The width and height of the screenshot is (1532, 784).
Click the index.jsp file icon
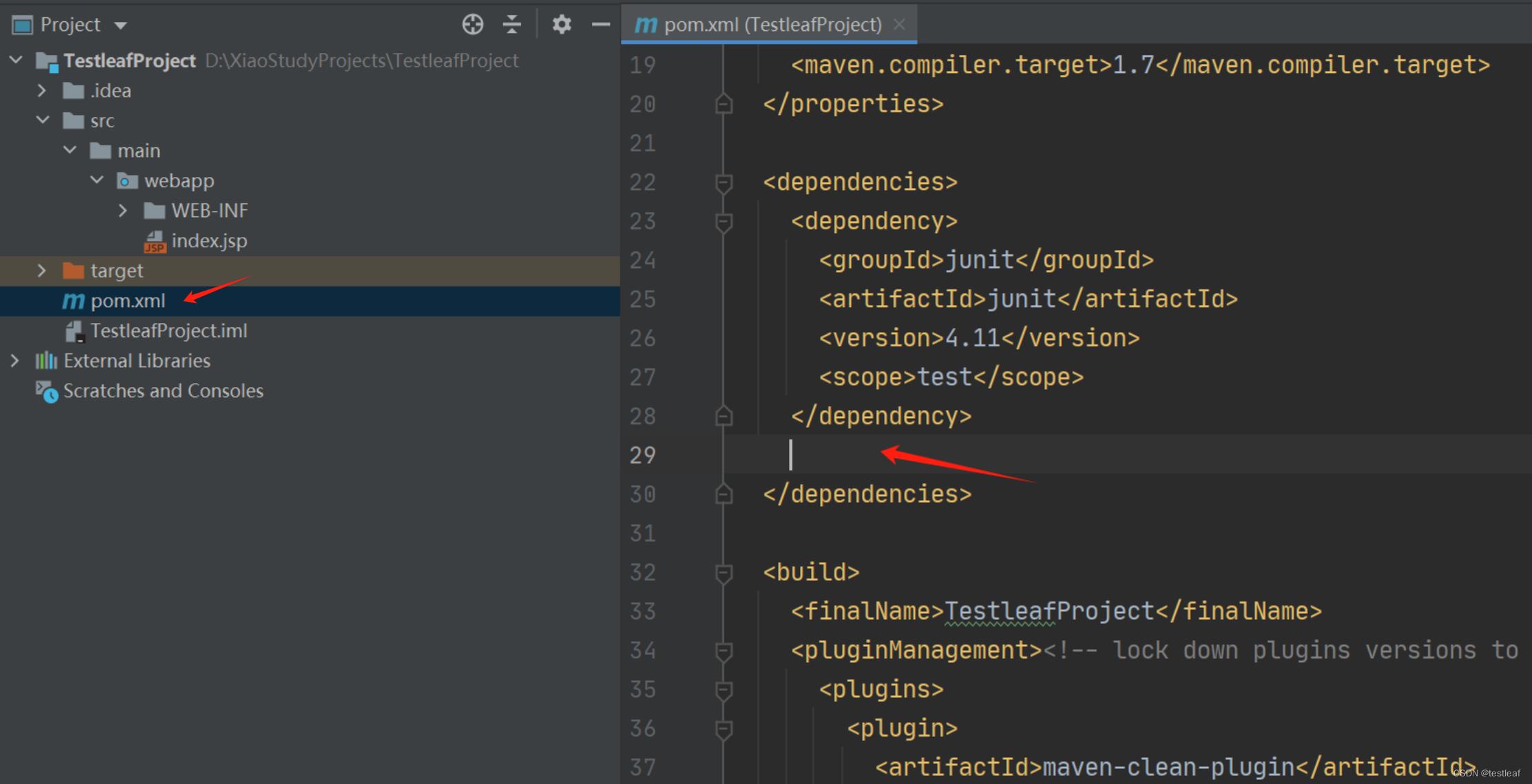pyautogui.click(x=155, y=241)
